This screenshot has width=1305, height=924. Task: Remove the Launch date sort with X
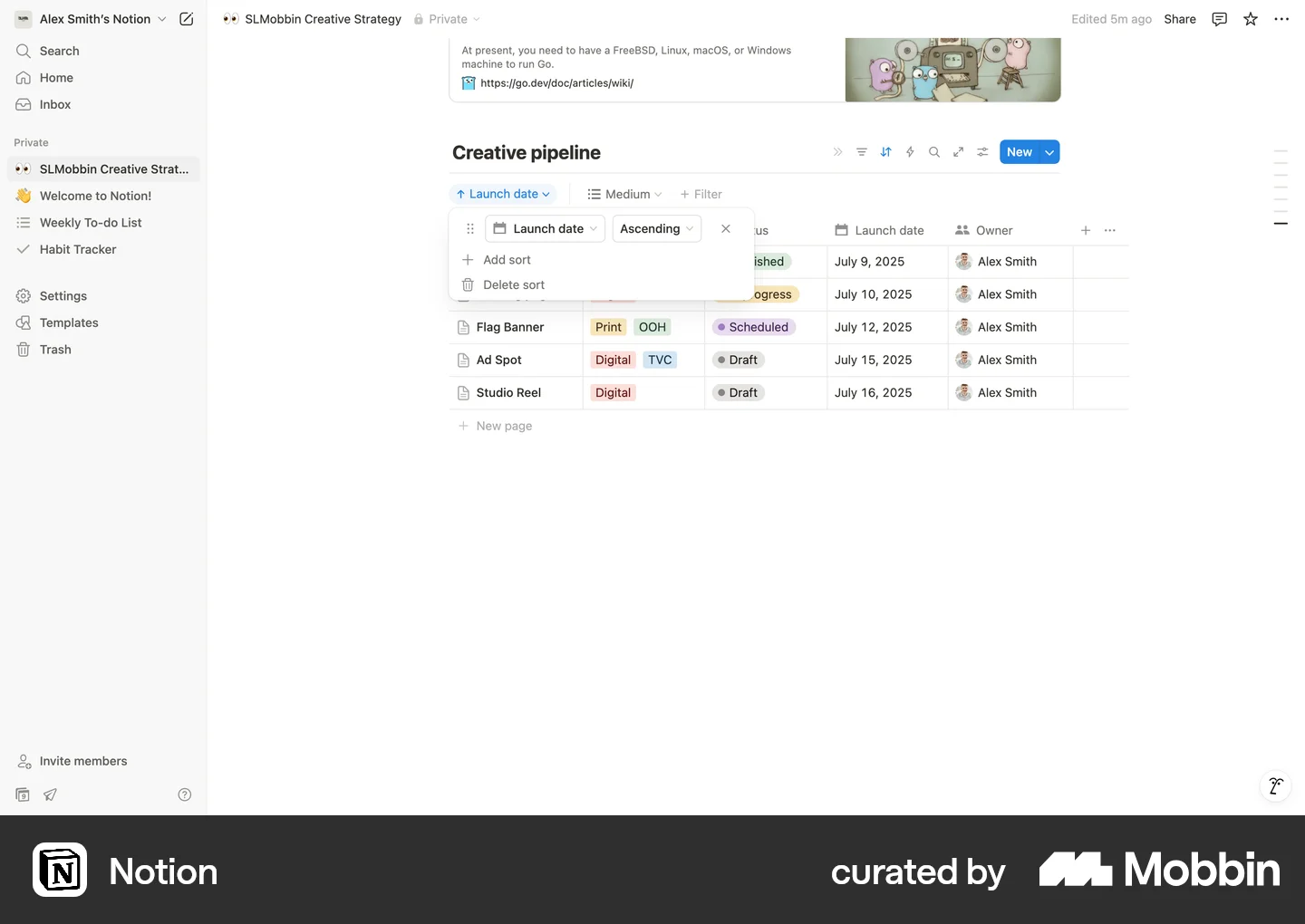[x=726, y=229]
